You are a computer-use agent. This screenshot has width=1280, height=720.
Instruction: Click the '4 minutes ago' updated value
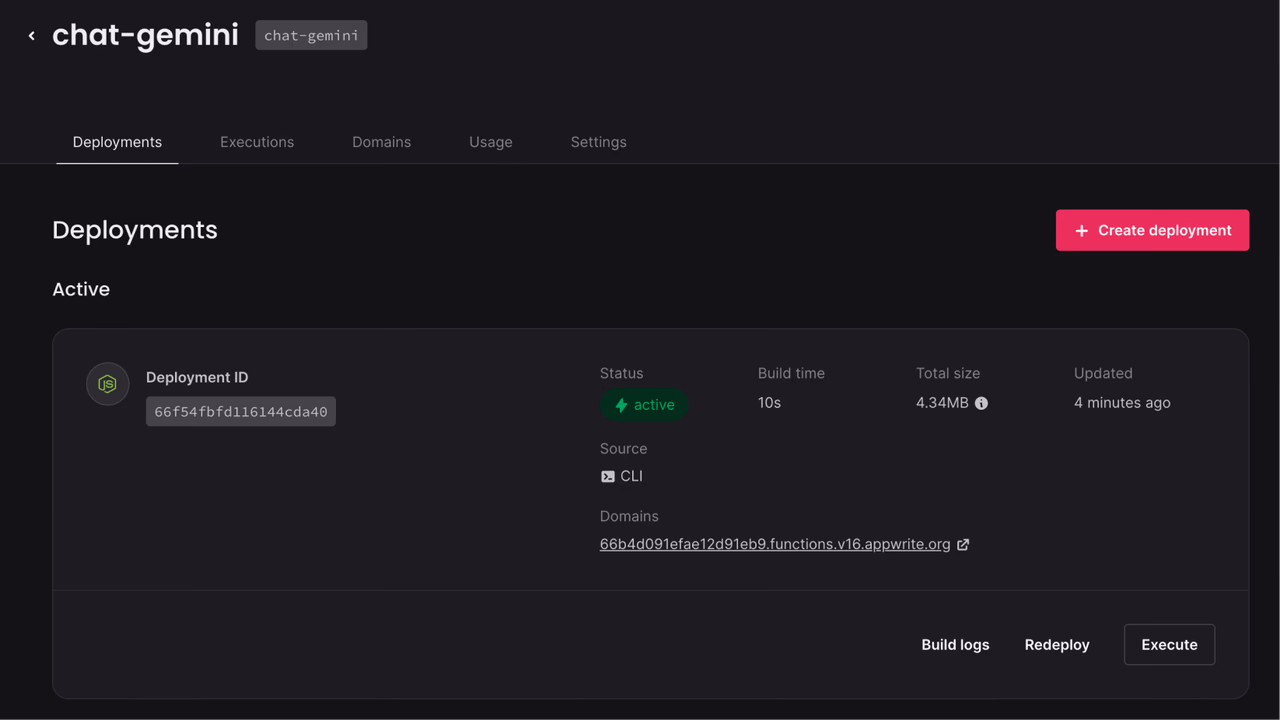coord(1122,403)
